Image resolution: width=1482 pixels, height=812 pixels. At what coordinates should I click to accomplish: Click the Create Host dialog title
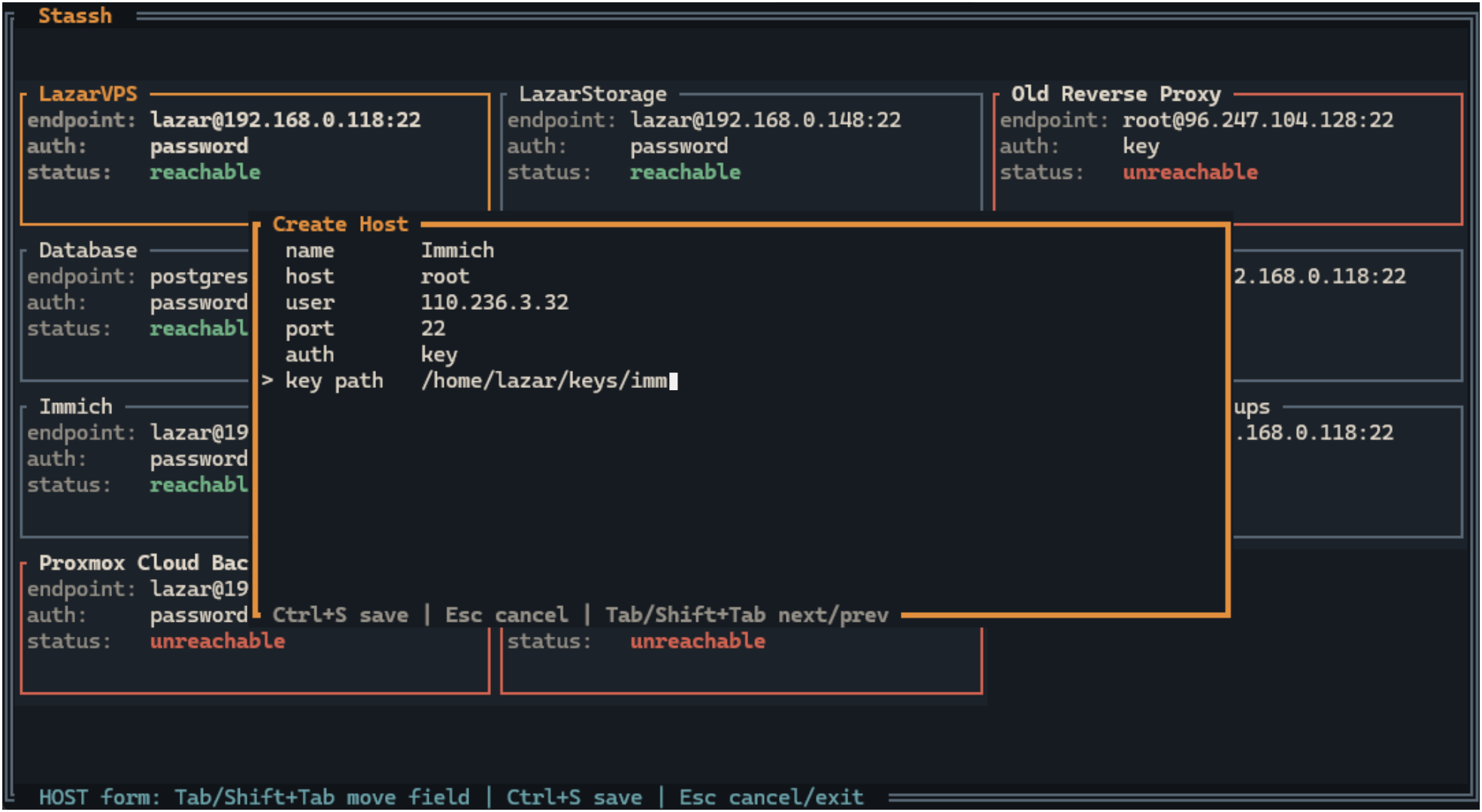coord(340,223)
